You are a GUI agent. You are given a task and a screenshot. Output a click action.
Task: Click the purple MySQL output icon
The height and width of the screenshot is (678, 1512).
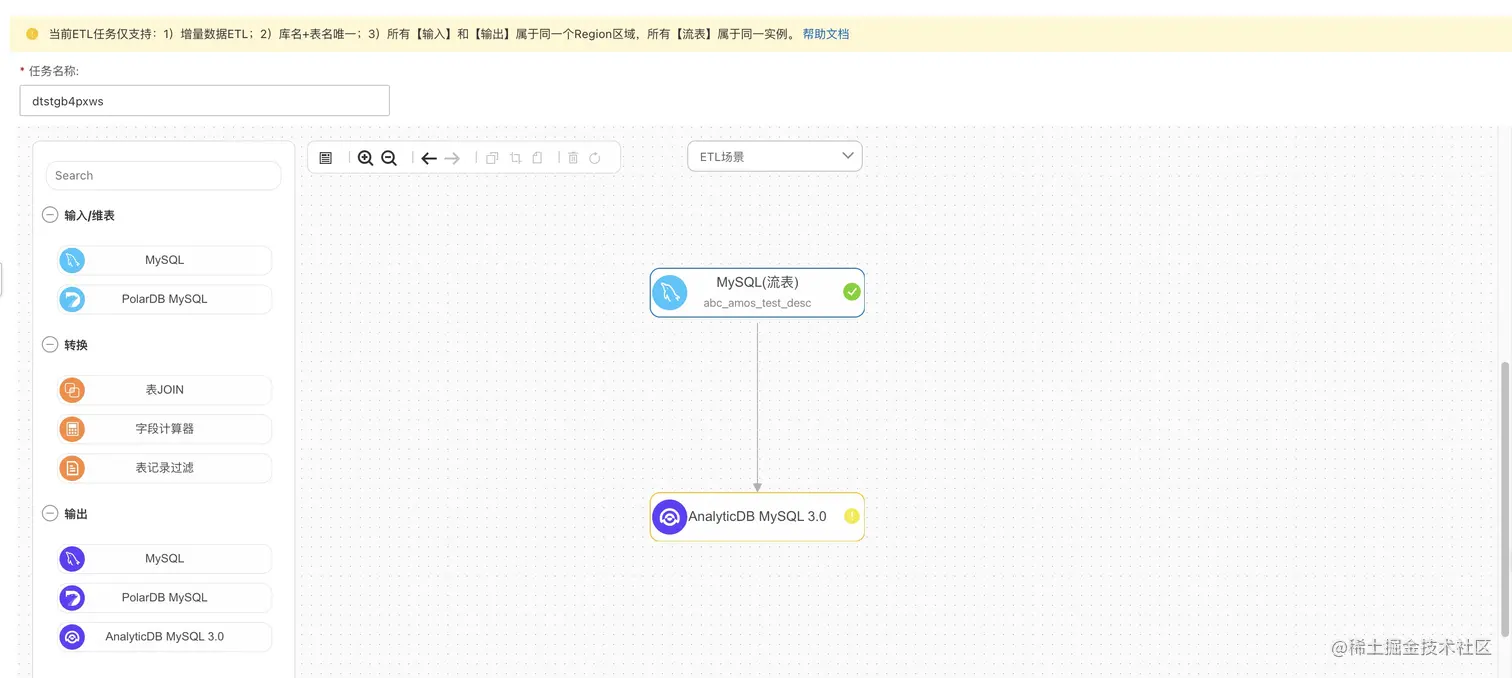(x=72, y=559)
